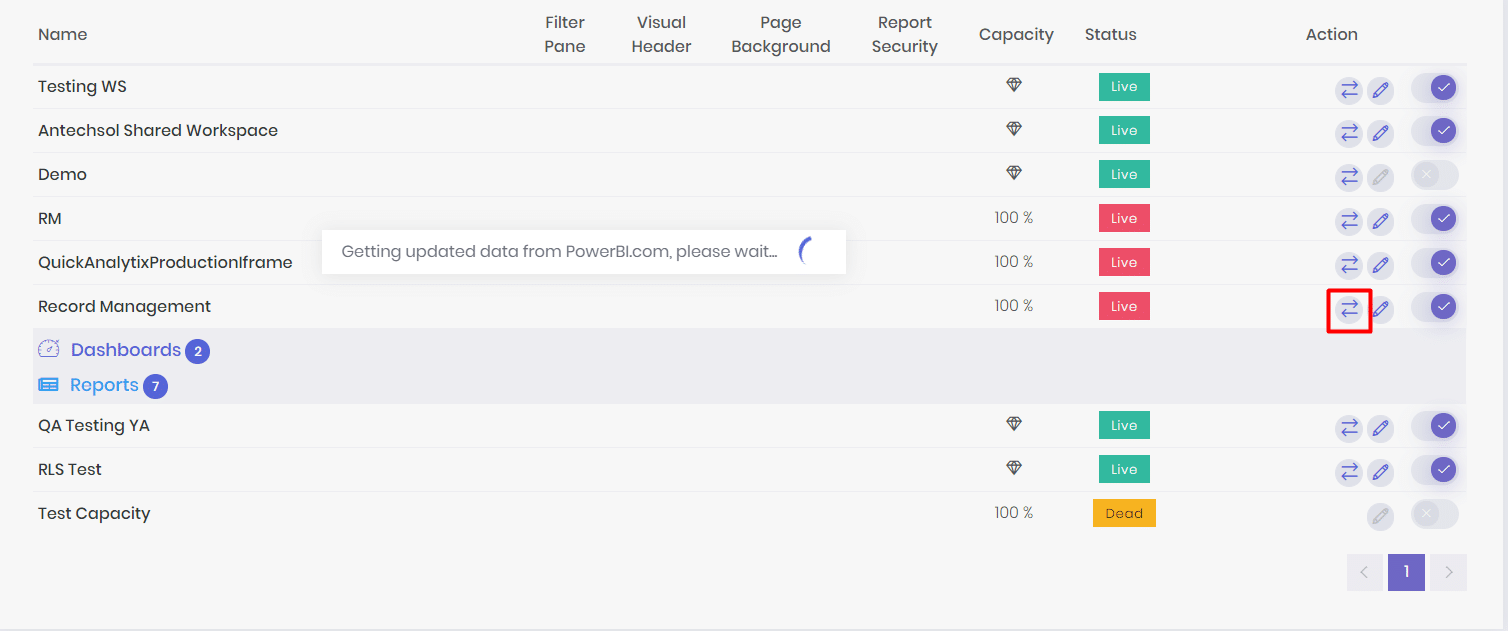Click the diamond capacity icon for Testing WS
This screenshot has width=1508, height=631.
(1014, 85)
